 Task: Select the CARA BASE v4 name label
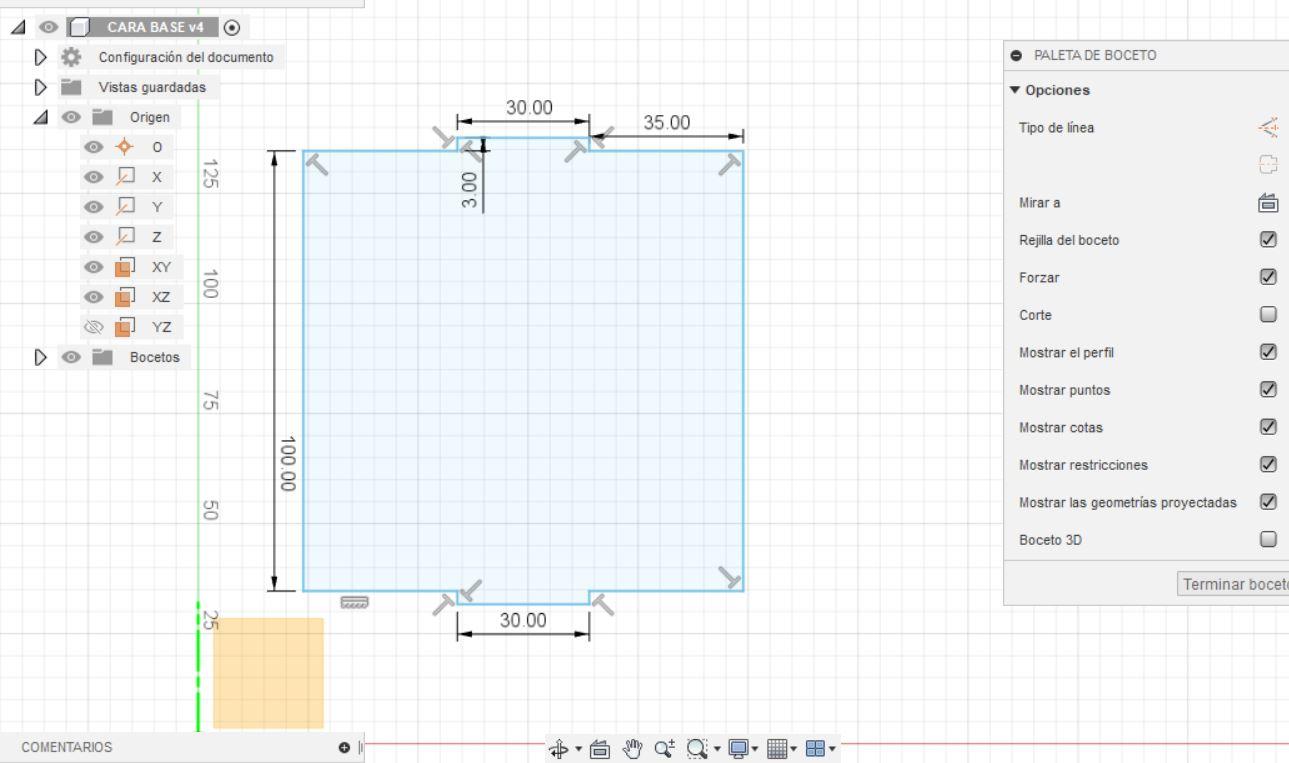157,27
